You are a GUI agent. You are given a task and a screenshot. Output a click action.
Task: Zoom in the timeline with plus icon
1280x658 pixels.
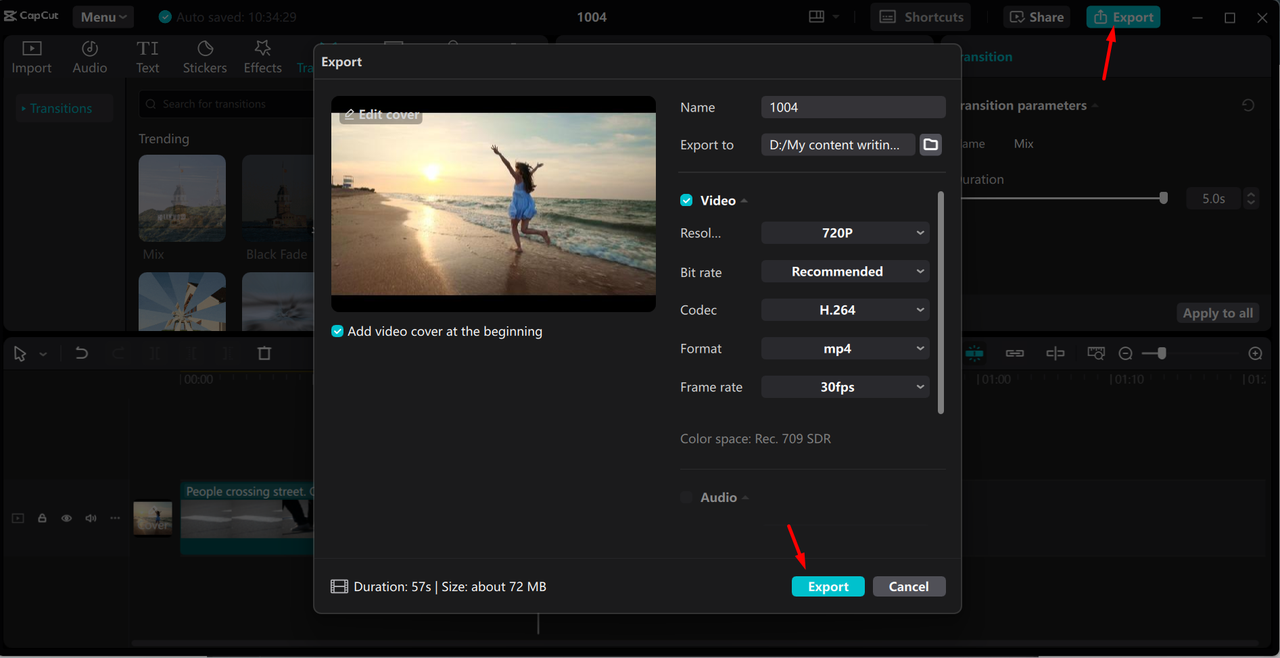[x=1255, y=354]
